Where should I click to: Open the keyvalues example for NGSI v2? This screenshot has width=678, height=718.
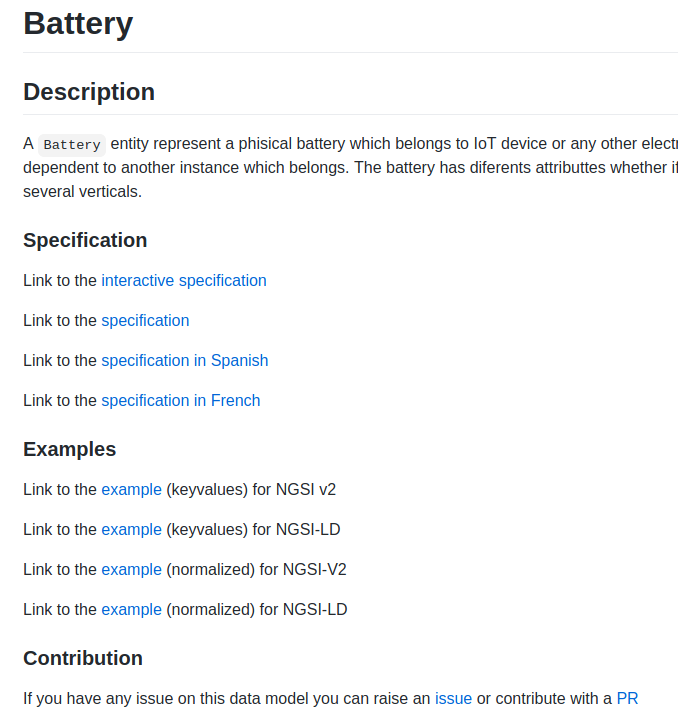tap(131, 490)
